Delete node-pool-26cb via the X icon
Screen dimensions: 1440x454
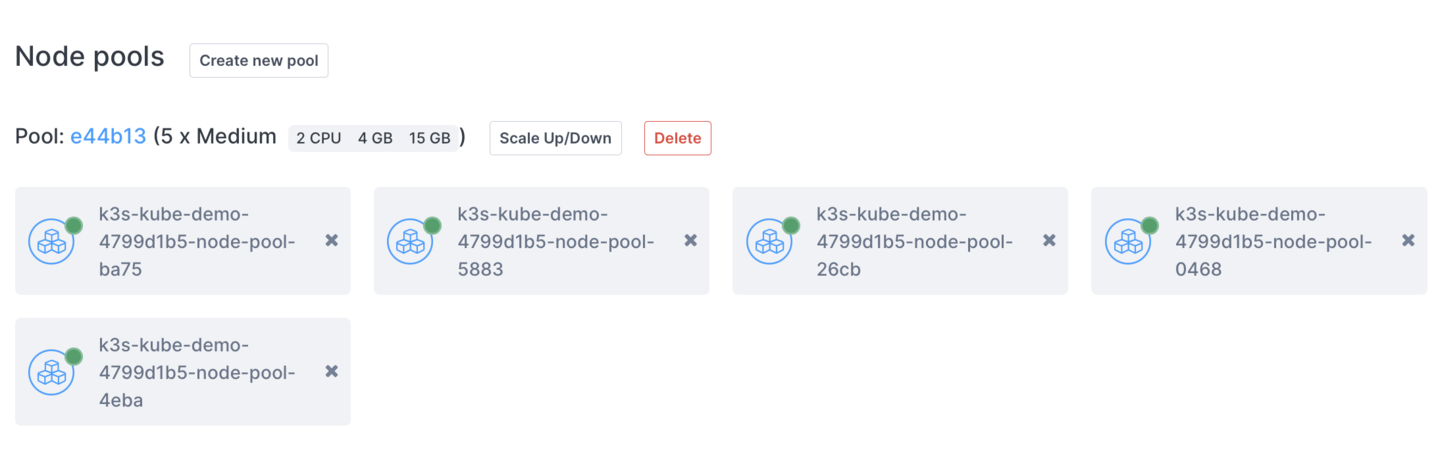click(1049, 240)
